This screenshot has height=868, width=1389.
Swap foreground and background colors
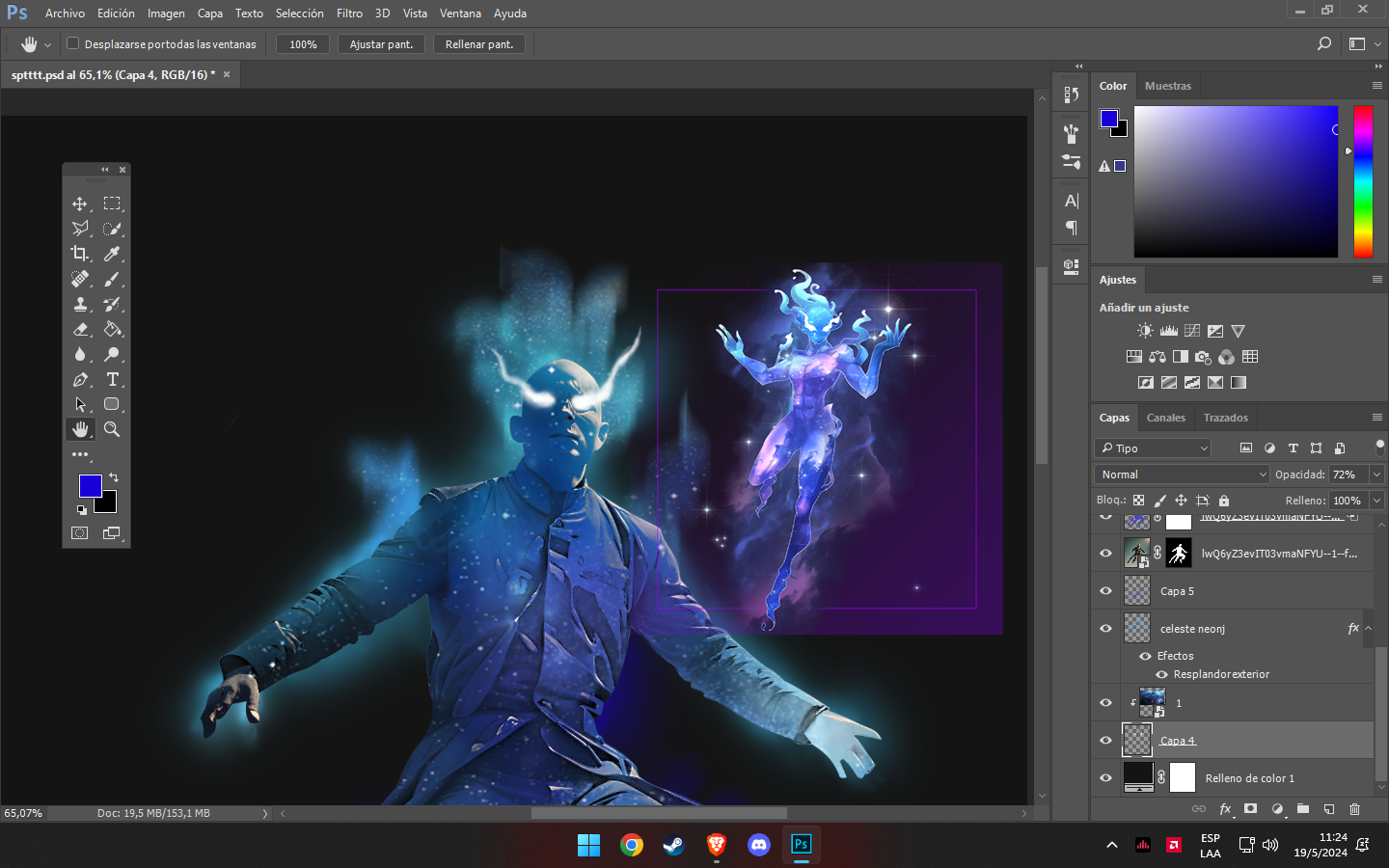pos(114,476)
